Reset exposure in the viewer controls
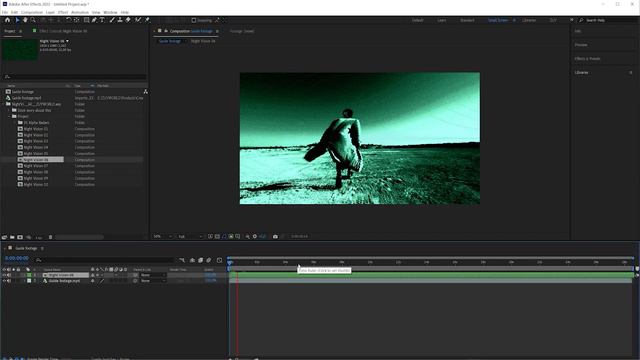This screenshot has width=640, height=360. click(x=255, y=236)
